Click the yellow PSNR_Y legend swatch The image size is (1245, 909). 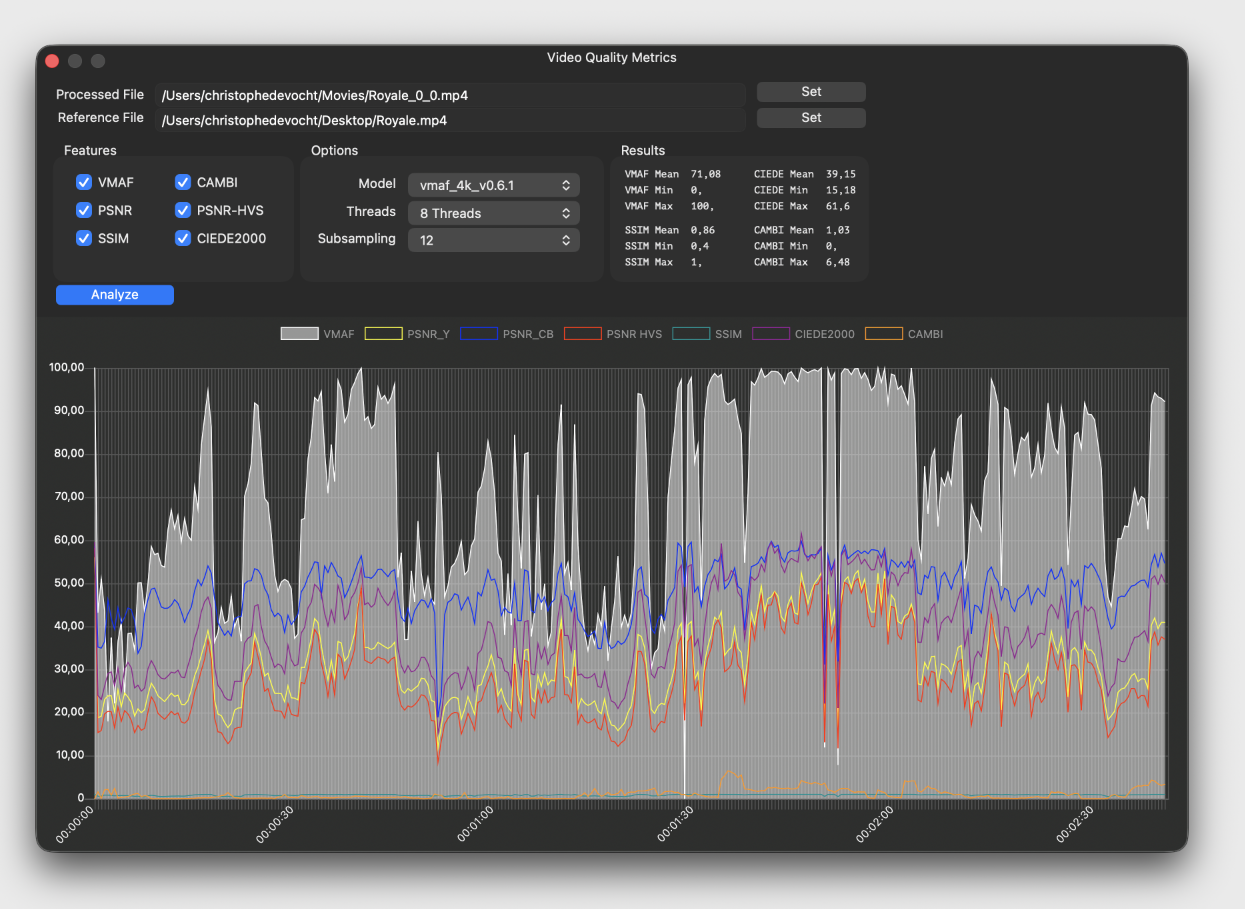point(383,334)
